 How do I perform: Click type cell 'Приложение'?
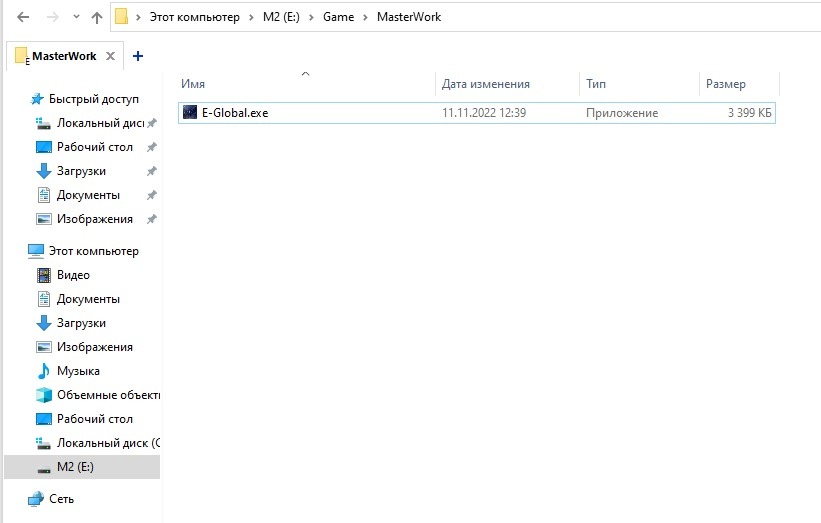pos(622,113)
